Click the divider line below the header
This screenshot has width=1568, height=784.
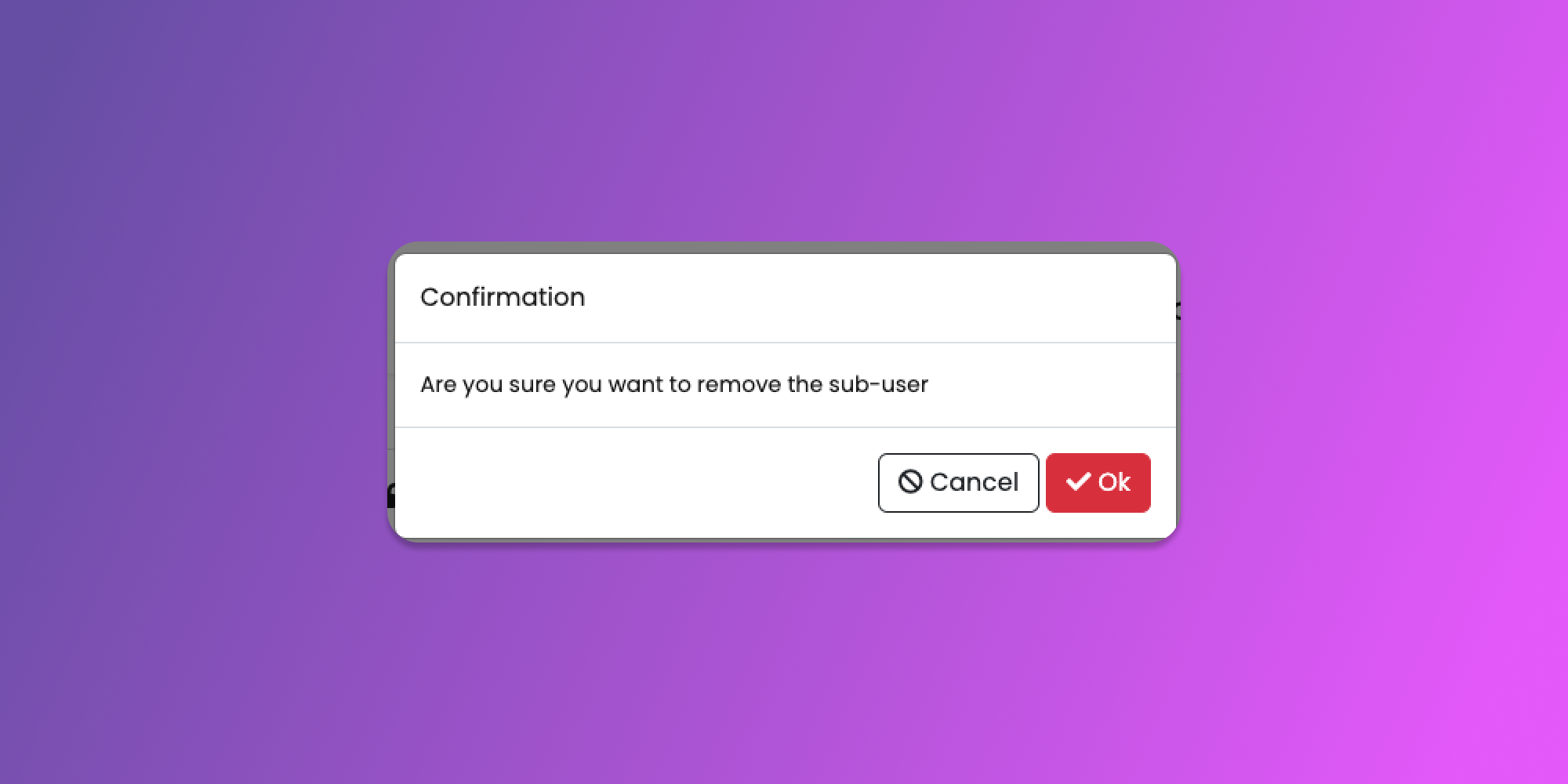coord(784,343)
